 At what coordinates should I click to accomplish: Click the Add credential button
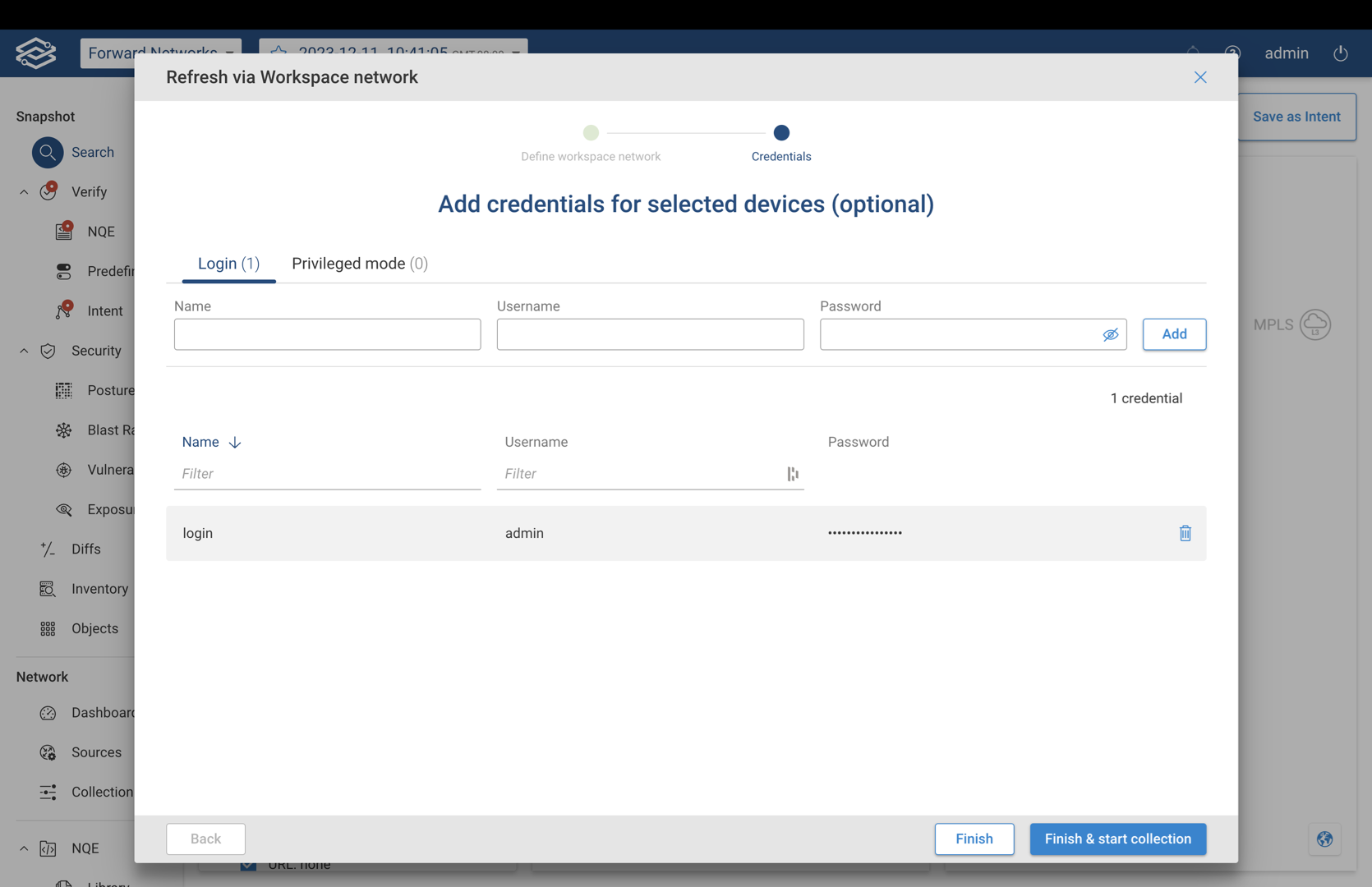pos(1174,334)
